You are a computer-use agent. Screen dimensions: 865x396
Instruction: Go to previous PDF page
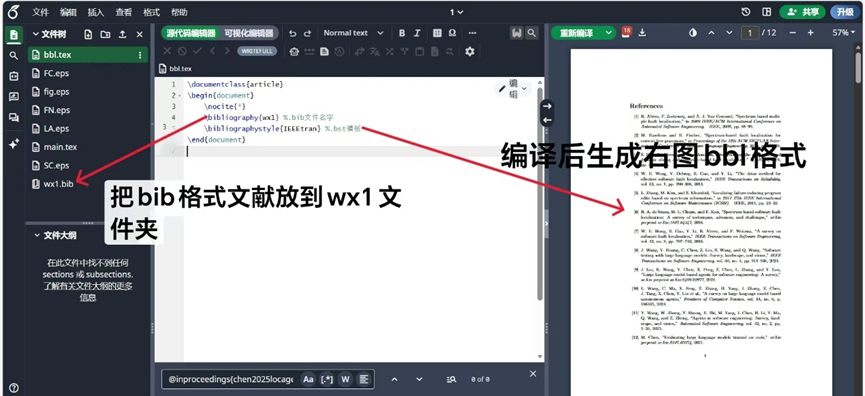tap(712, 33)
